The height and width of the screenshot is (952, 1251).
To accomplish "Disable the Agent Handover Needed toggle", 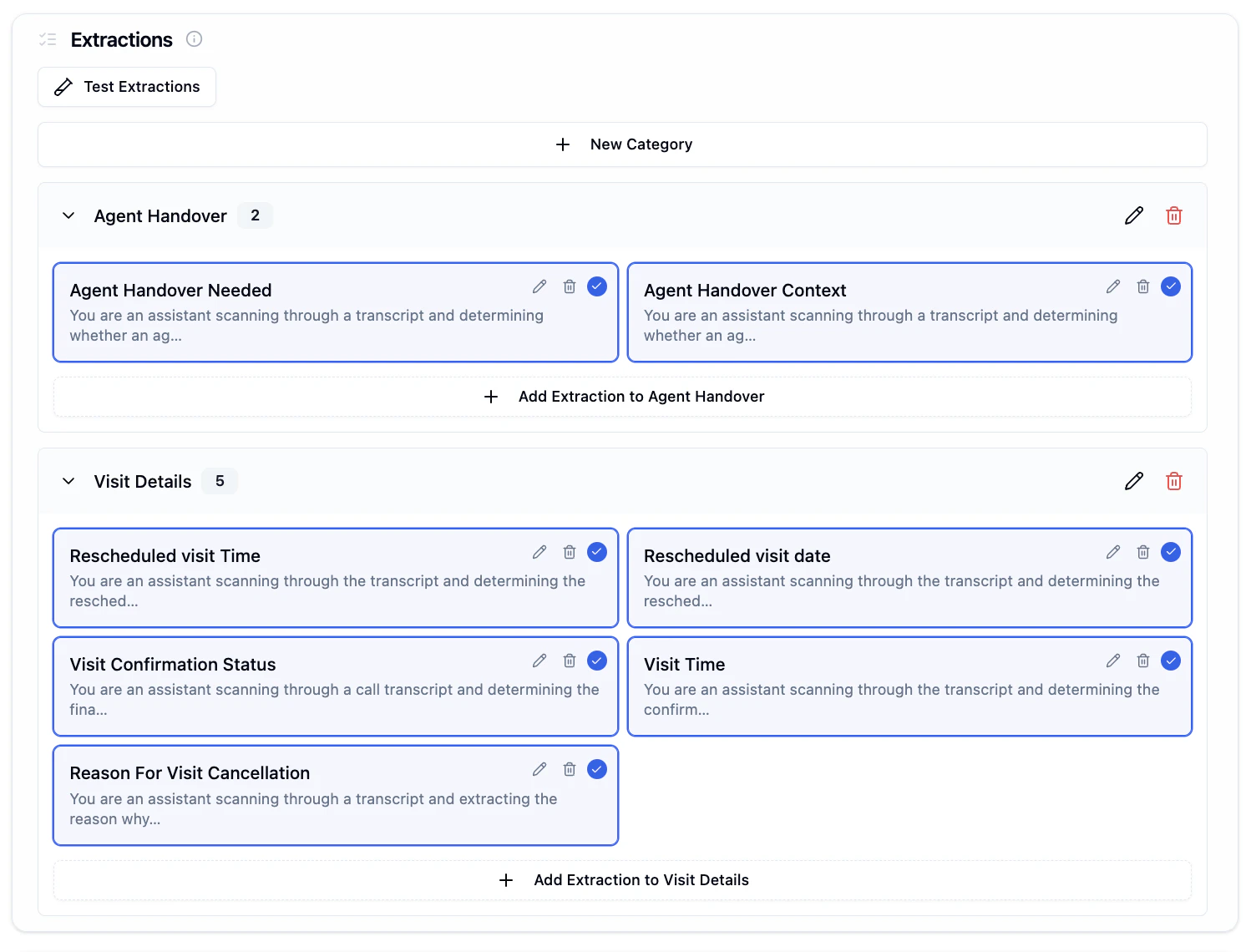I will pos(597,286).
